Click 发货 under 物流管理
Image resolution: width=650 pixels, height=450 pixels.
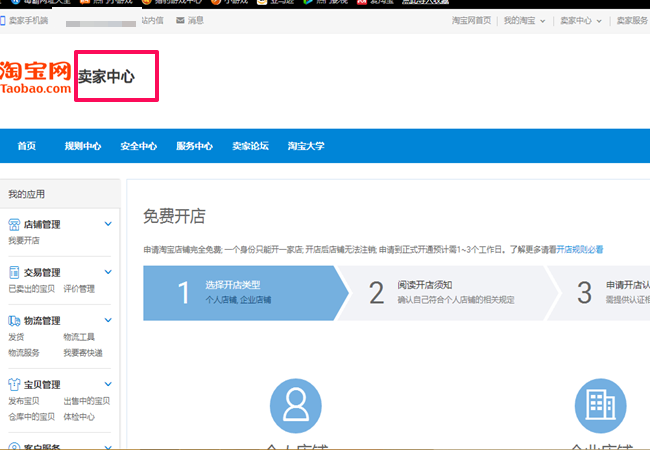pyautogui.click(x=16, y=336)
